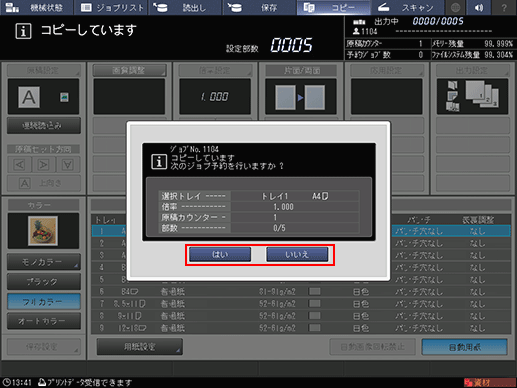Click the magnification 1.000 display
Image resolution: width=517 pixels, height=388 pixels.
pos(215,97)
